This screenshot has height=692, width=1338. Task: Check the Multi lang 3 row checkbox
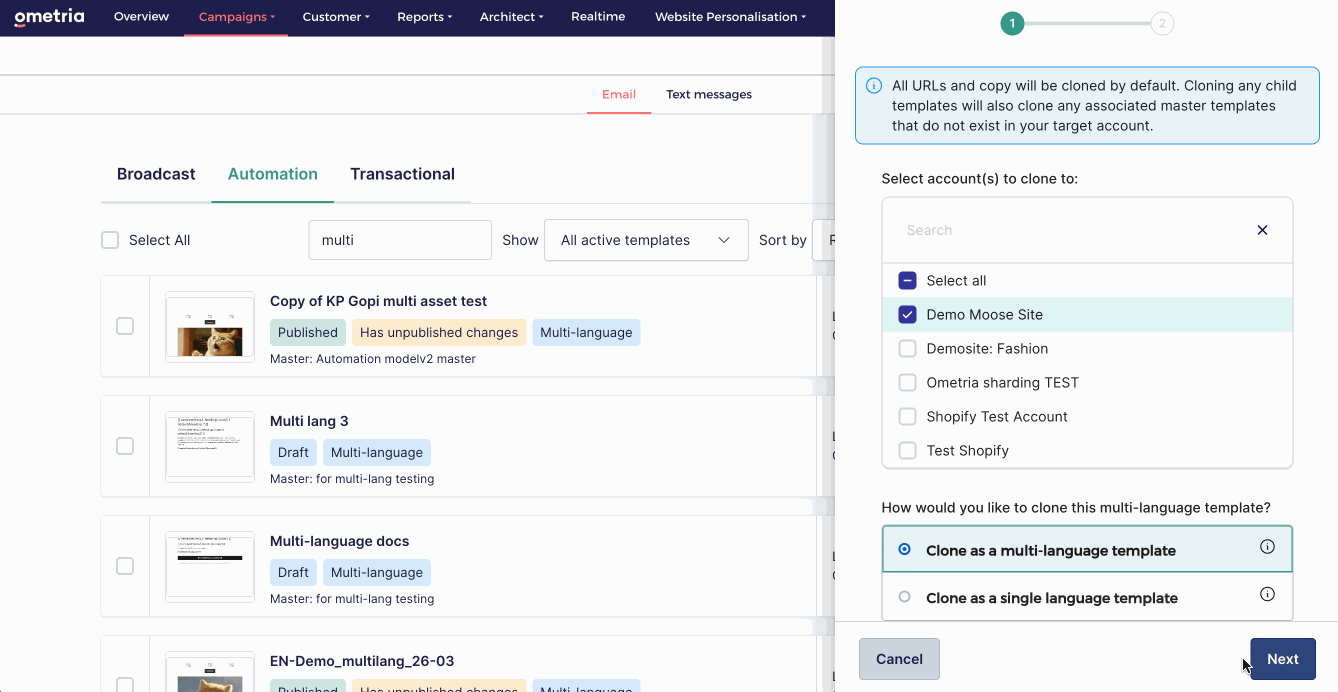[x=125, y=446]
